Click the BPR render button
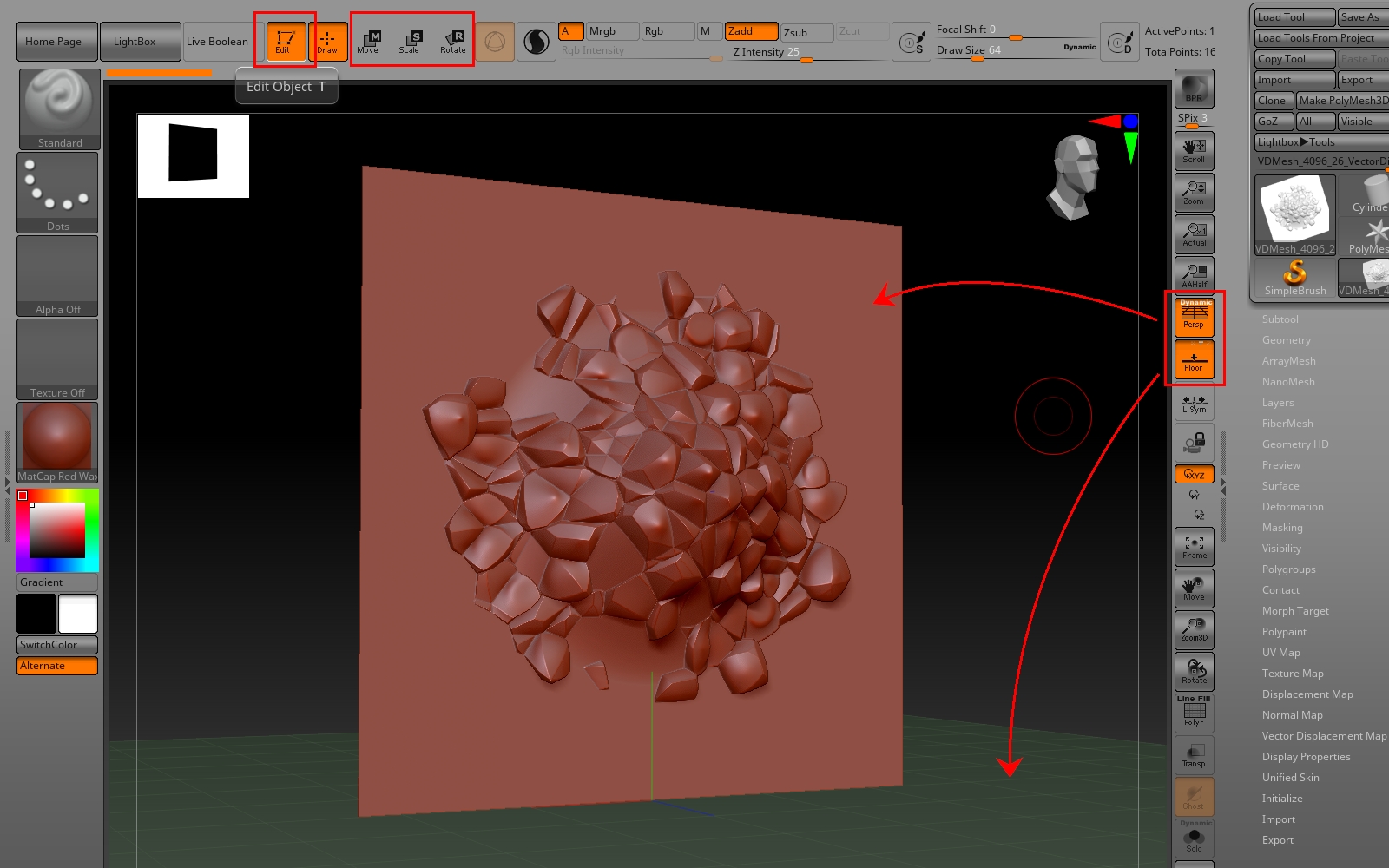1389x868 pixels. click(x=1194, y=89)
